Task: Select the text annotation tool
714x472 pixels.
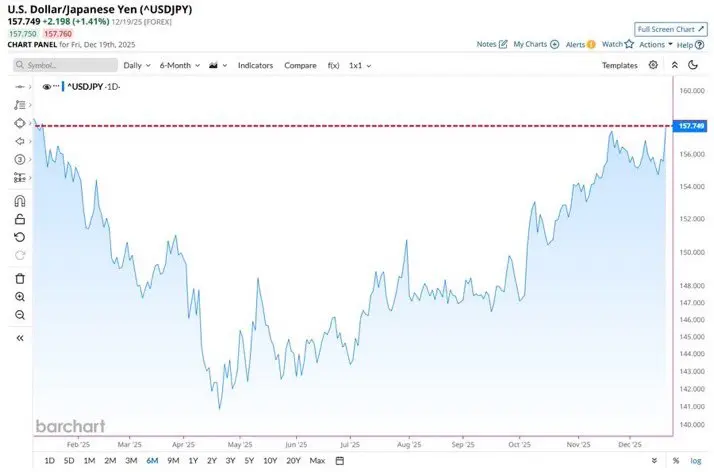Action: click(x=20, y=105)
